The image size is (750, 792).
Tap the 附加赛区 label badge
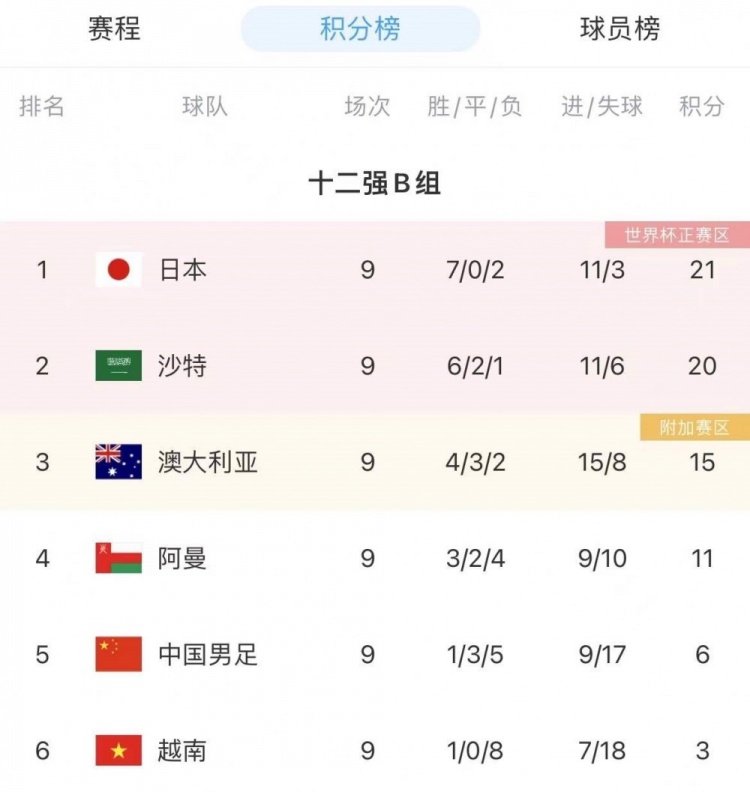click(695, 427)
